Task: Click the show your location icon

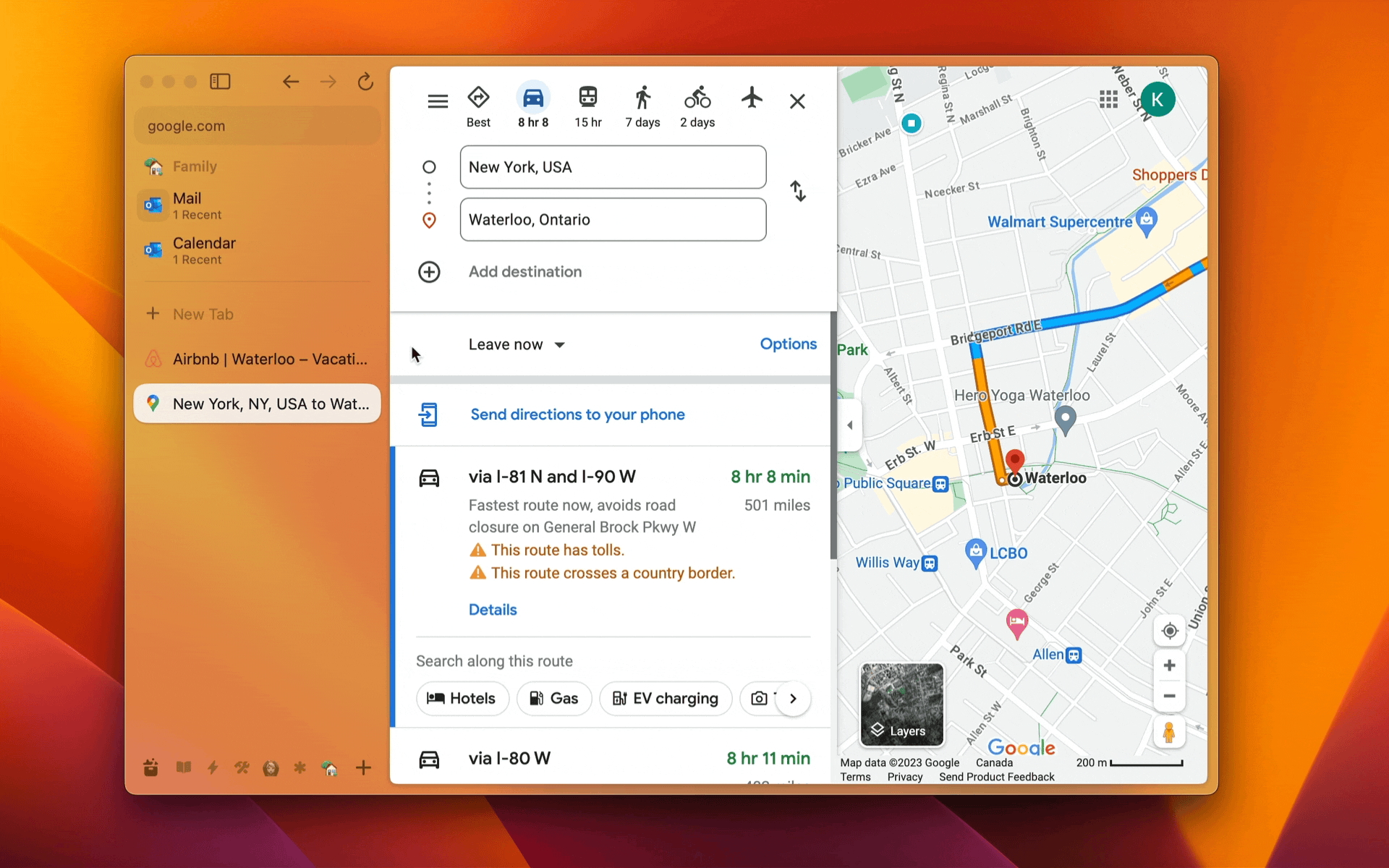Action: click(1169, 631)
